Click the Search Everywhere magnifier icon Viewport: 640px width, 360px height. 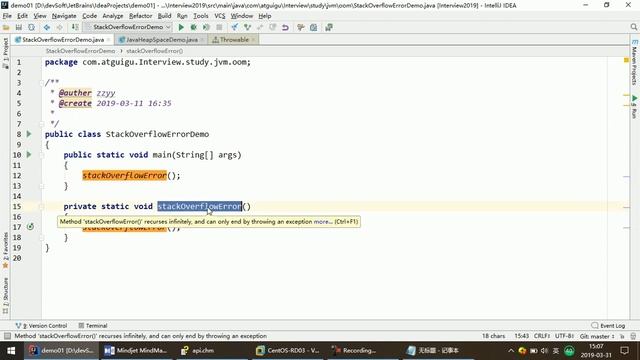pos(633,27)
